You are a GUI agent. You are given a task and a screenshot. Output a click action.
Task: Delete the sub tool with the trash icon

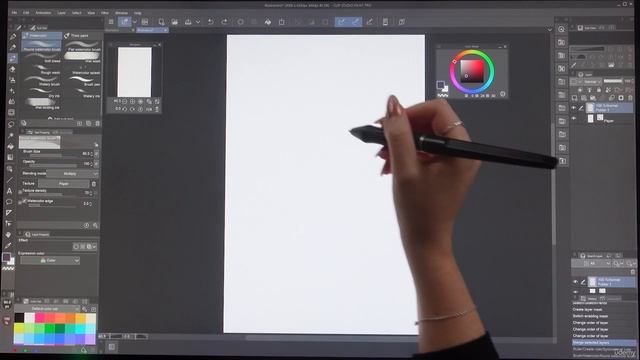click(98, 123)
